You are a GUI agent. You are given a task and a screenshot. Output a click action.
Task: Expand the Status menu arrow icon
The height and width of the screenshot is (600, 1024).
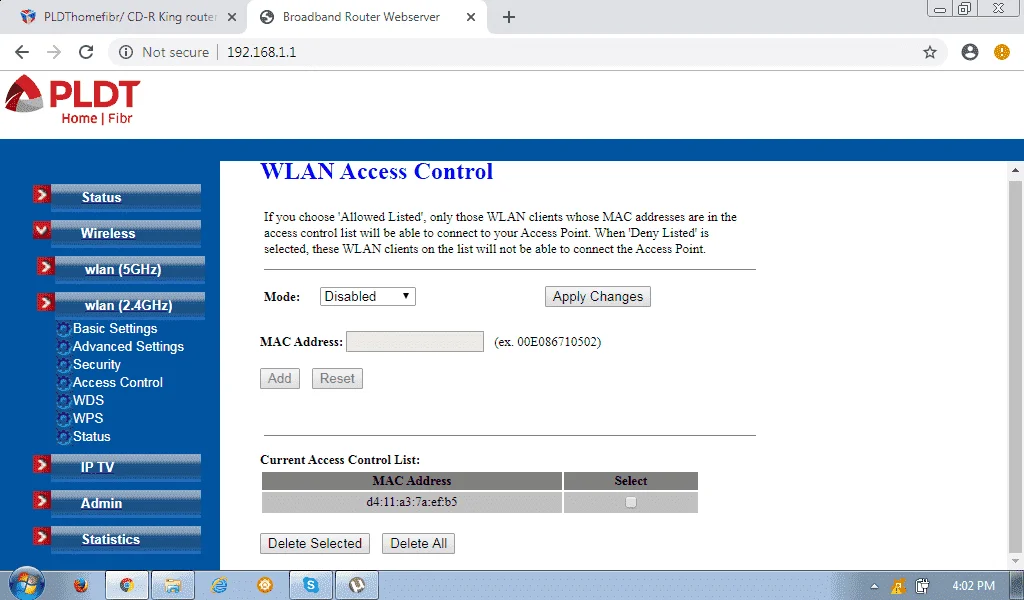[42, 195]
